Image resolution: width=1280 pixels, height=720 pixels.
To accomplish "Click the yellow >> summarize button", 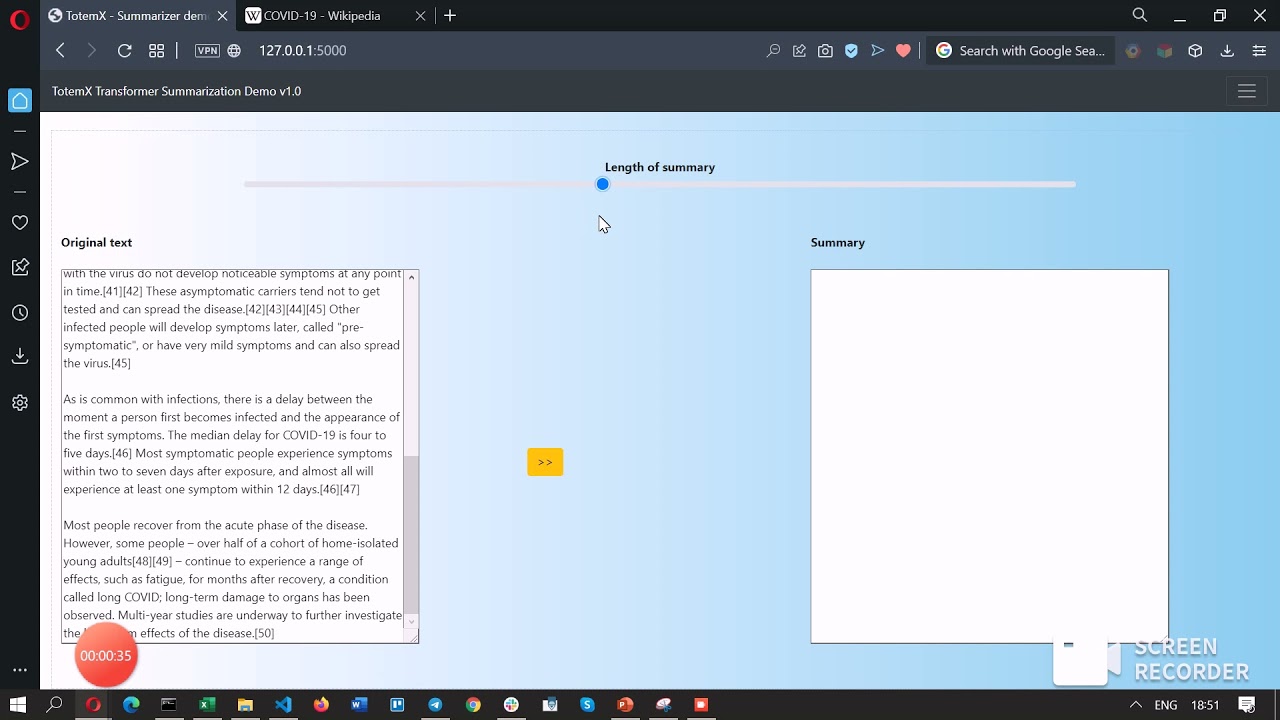I will point(545,462).
